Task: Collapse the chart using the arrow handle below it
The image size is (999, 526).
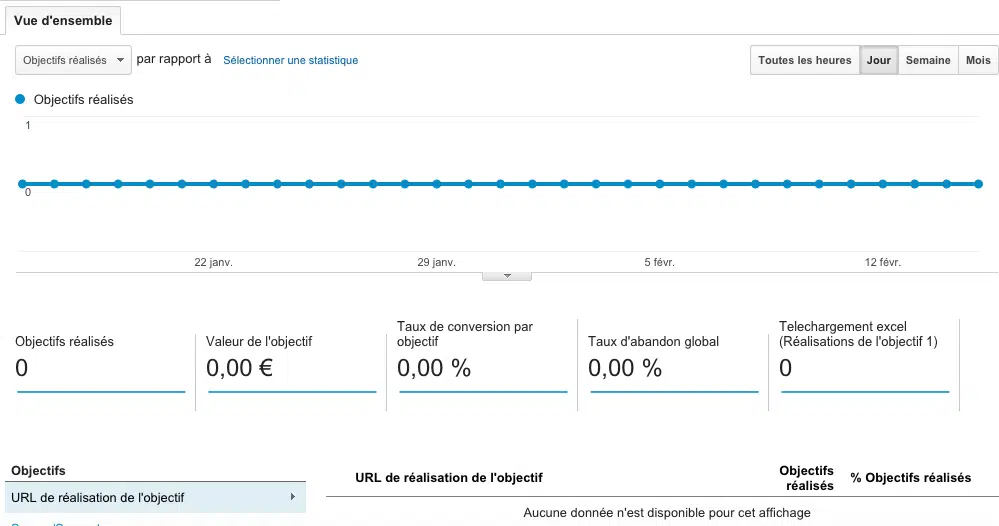Action: tap(507, 276)
